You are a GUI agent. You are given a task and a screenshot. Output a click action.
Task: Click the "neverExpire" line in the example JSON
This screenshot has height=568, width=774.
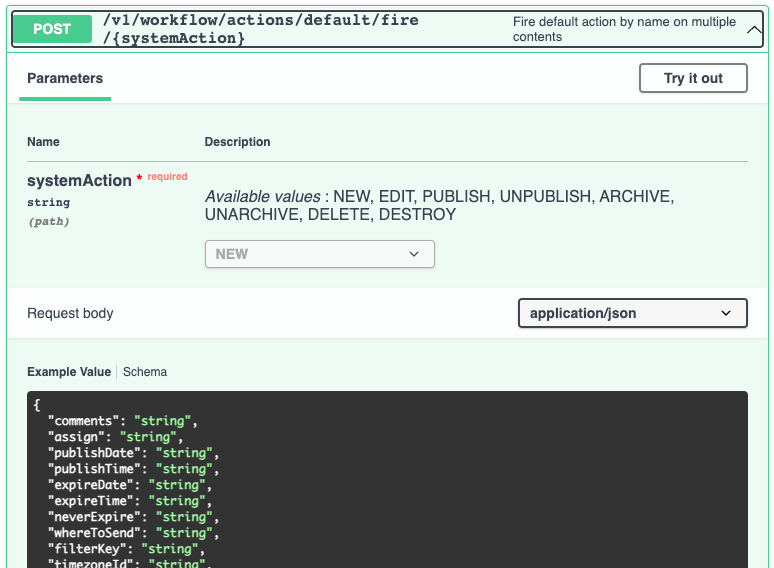133,517
